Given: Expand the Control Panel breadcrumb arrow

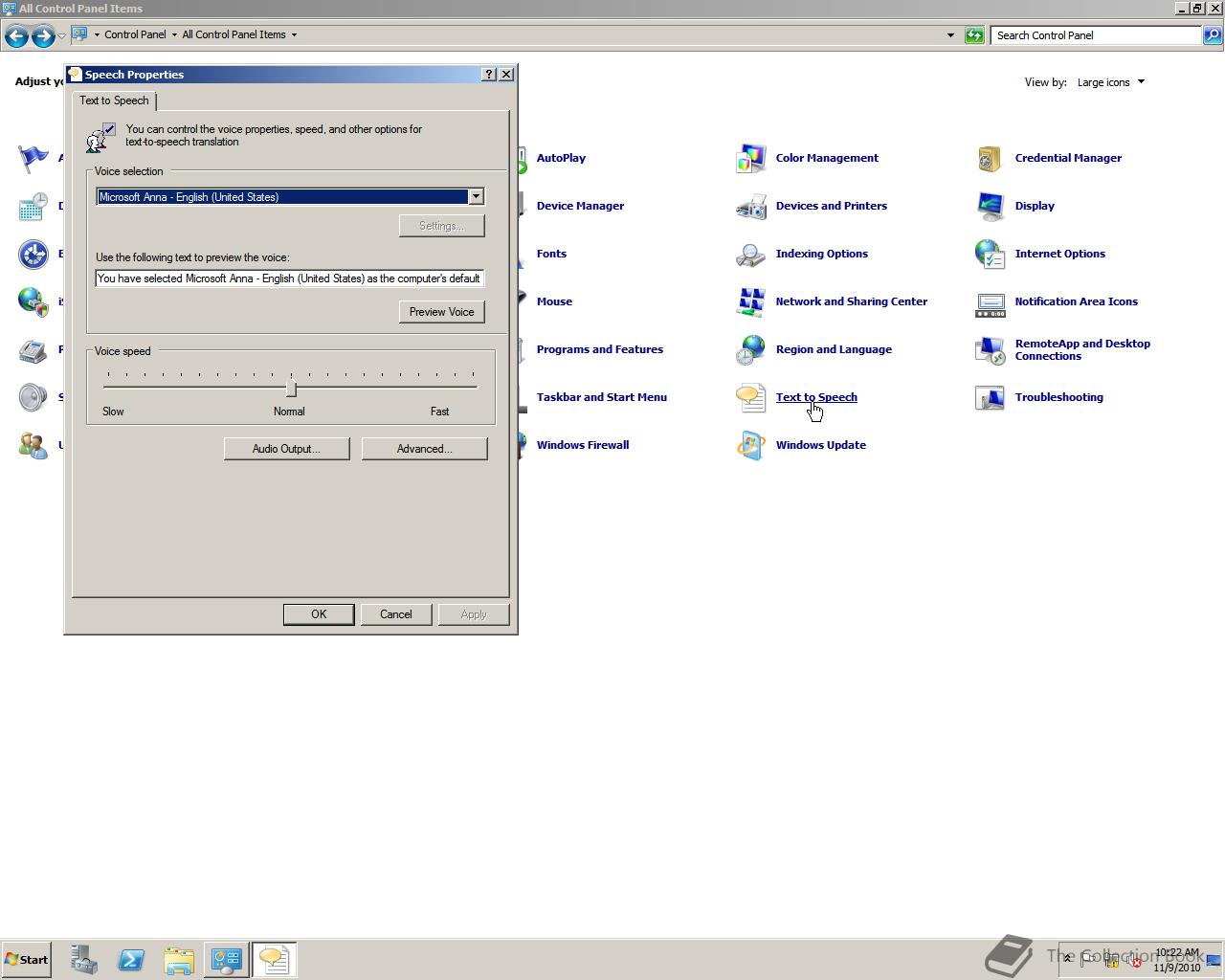Looking at the screenshot, I should coord(174,34).
